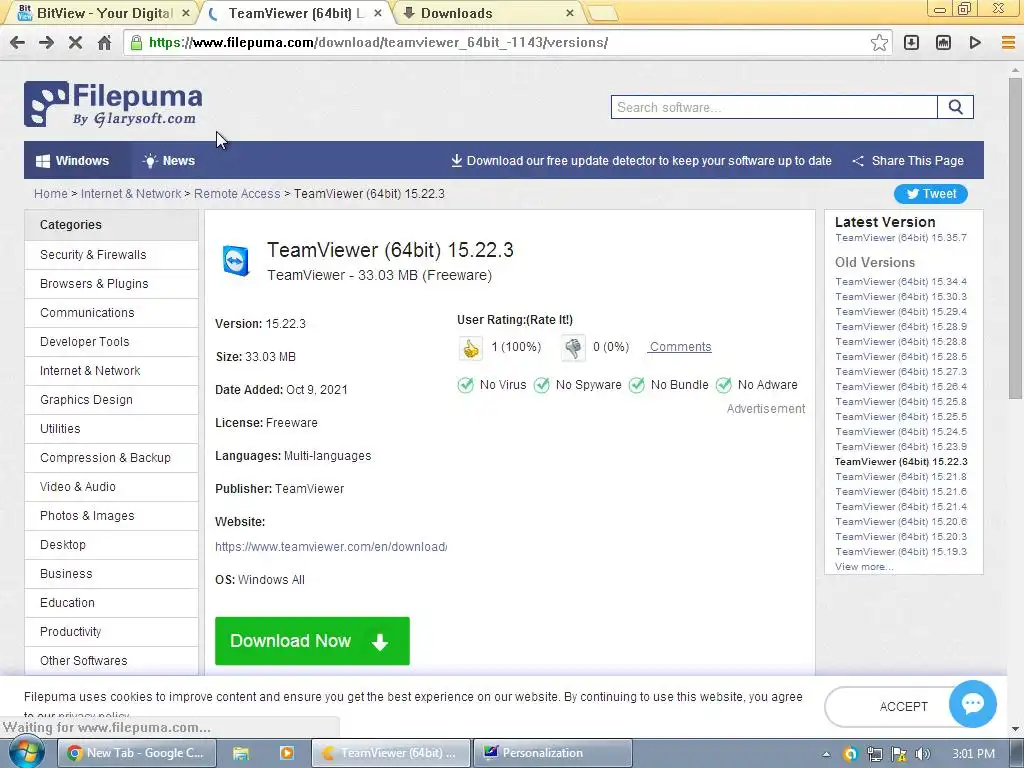Open the chat bubble widget
Screen dimensions: 1024x768
click(972, 704)
